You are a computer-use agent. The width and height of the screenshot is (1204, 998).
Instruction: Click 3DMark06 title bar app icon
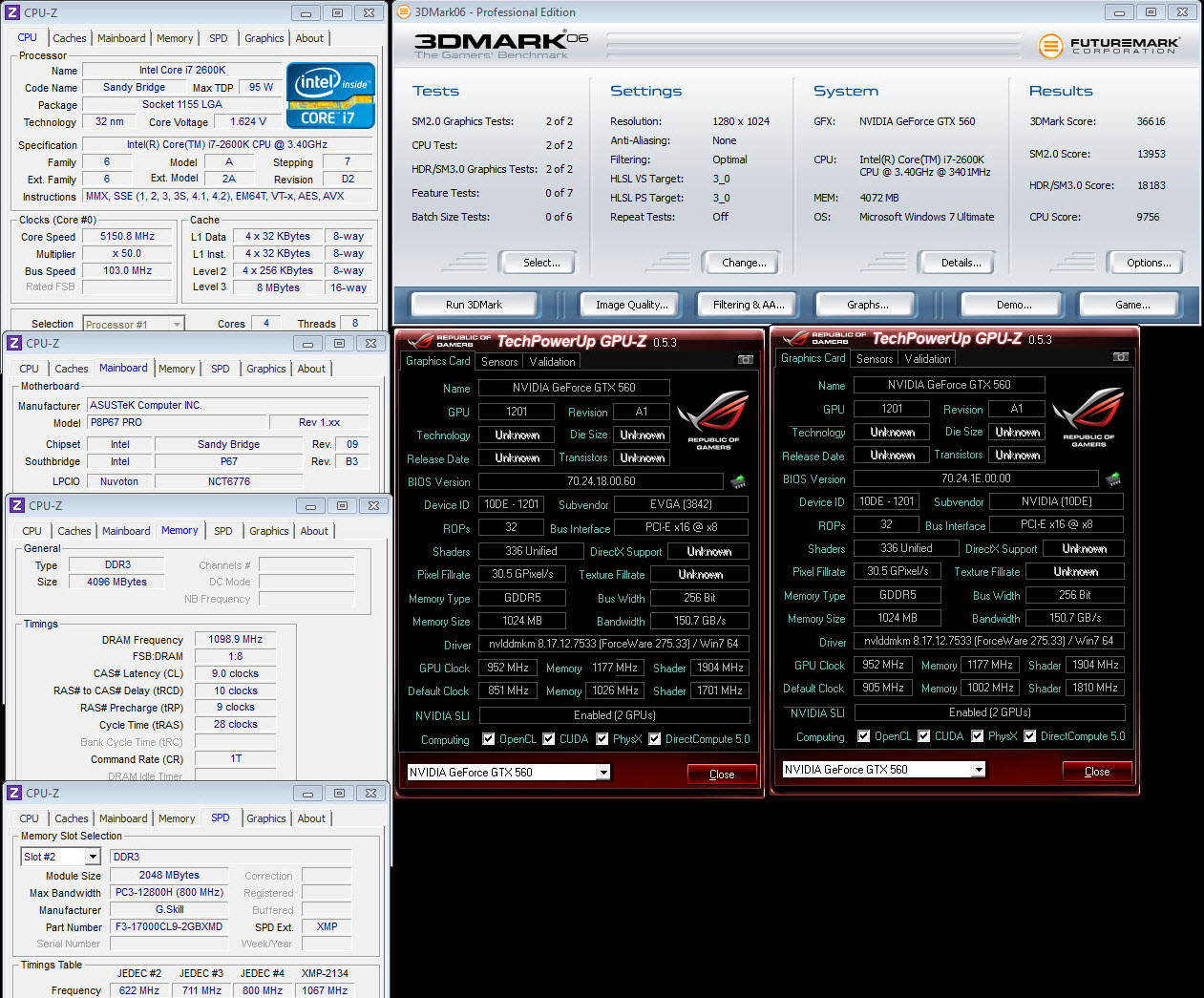pyautogui.click(x=405, y=12)
